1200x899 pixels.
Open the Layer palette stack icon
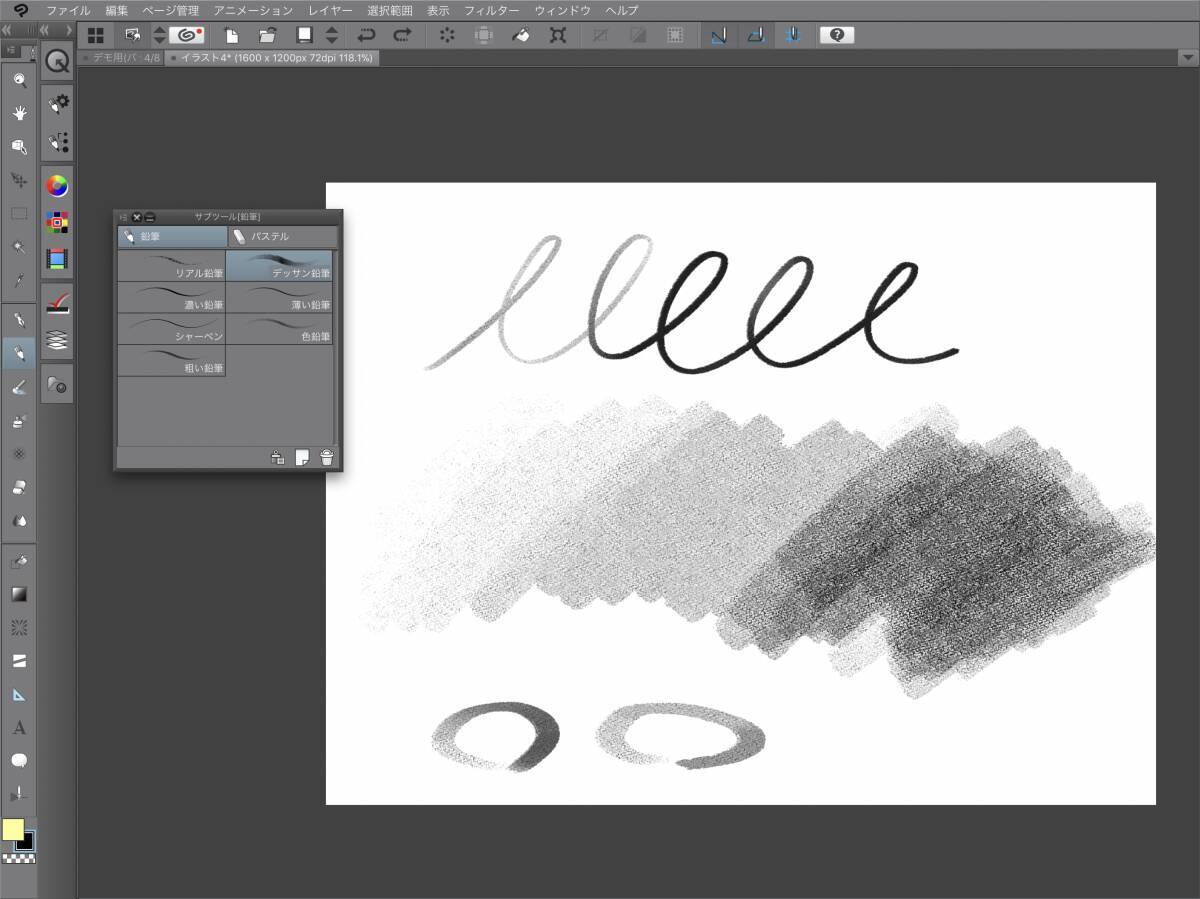58,342
